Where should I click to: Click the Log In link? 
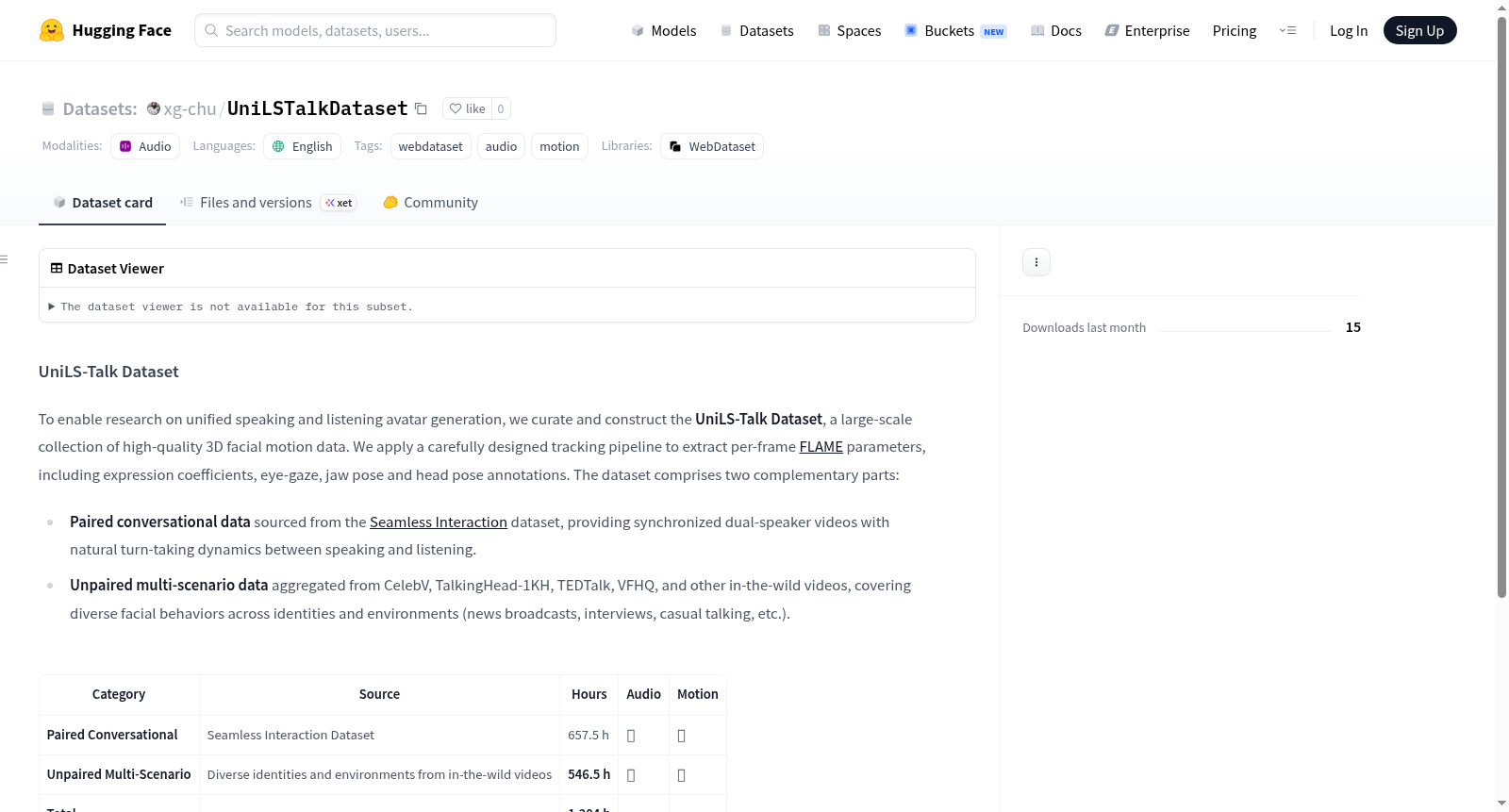point(1349,30)
